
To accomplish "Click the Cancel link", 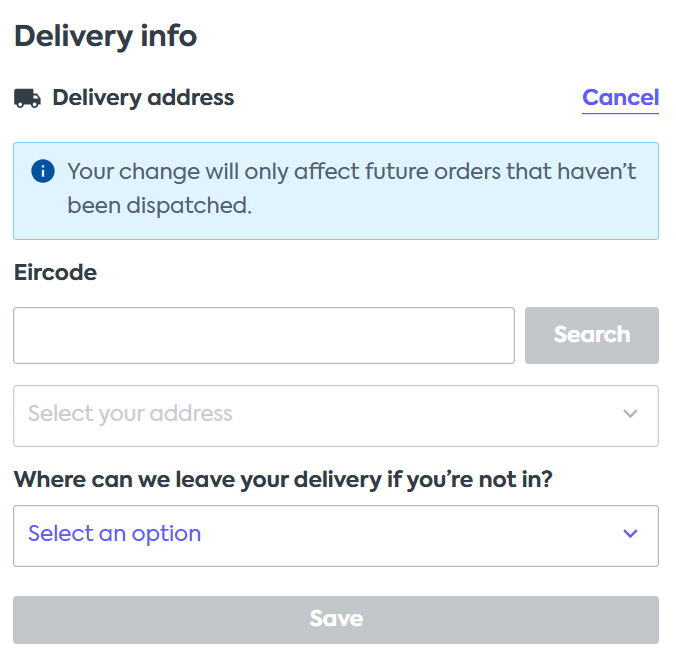I will coord(620,98).
